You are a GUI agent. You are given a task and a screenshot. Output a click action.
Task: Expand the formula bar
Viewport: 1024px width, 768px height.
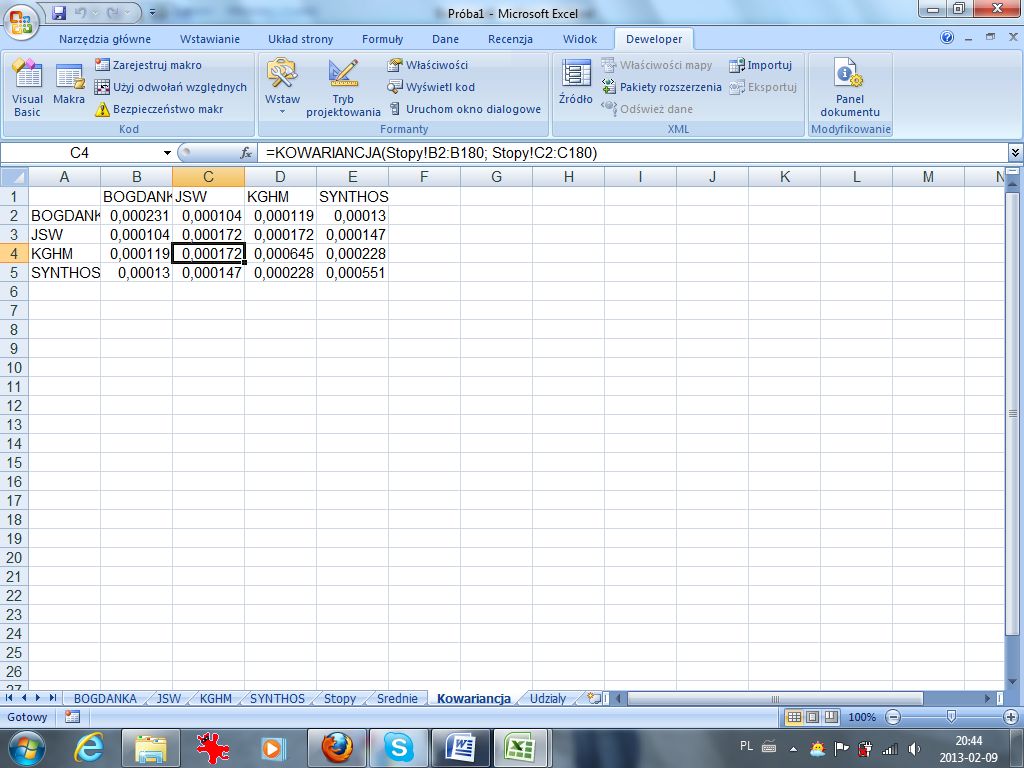(x=1016, y=153)
